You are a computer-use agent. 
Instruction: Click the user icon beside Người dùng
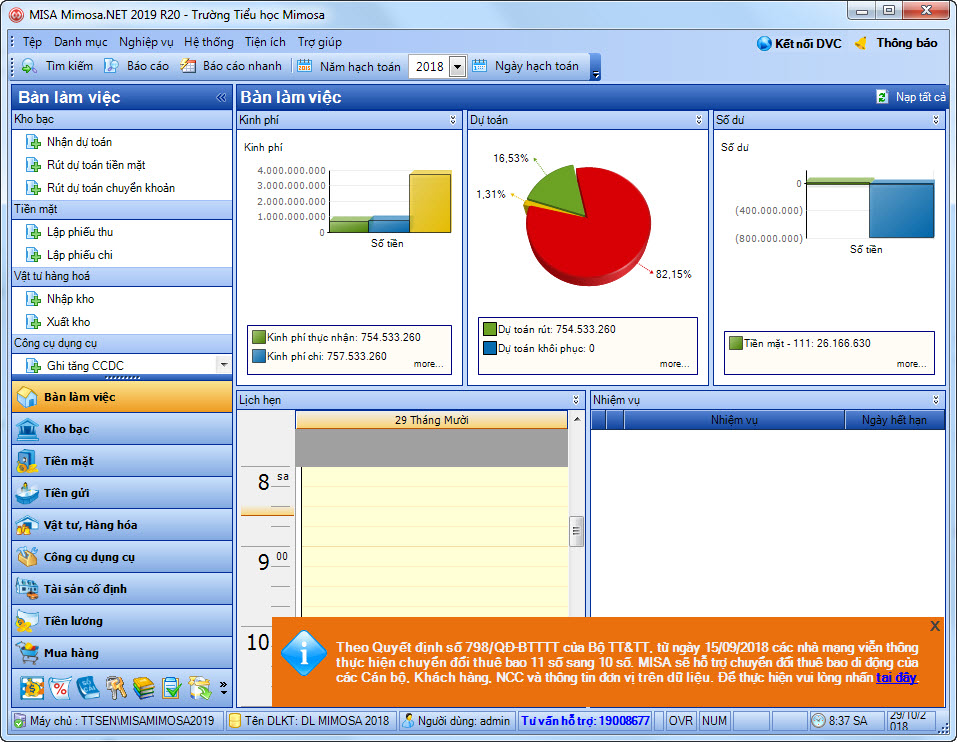408,721
